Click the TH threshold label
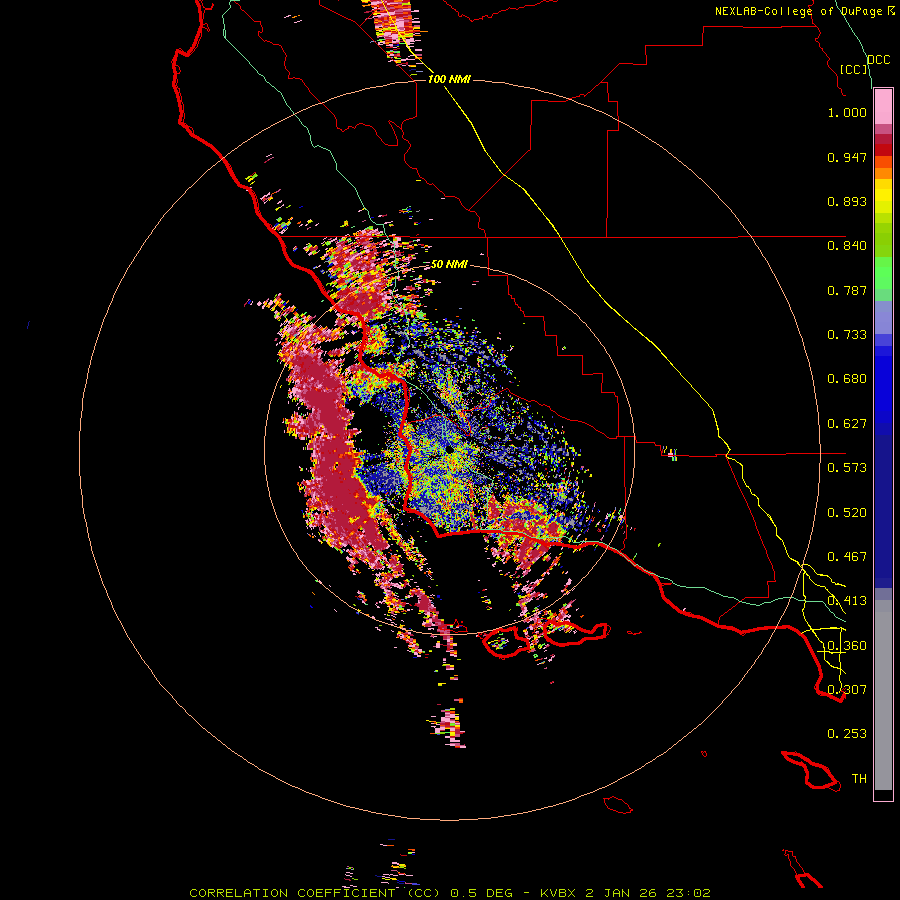Screen dimensions: 900x900 point(859,779)
